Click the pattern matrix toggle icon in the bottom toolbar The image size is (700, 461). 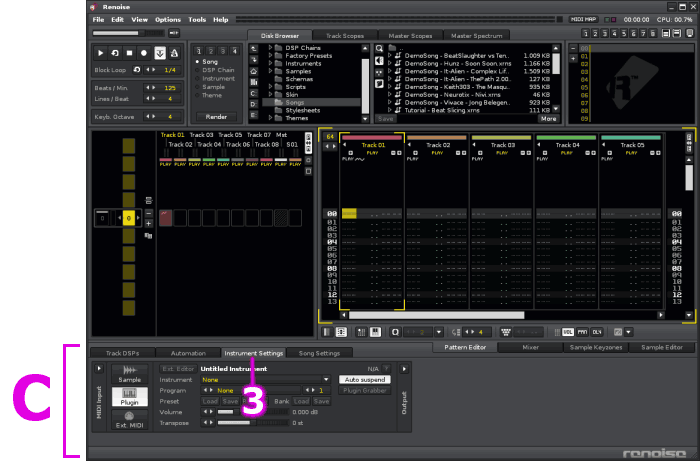coord(341,332)
